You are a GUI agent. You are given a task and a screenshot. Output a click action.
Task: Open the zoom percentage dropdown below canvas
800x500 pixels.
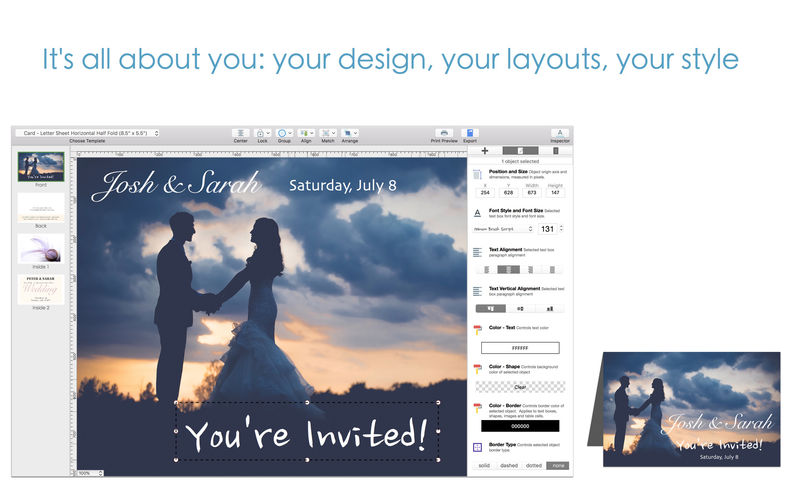[x=90, y=473]
